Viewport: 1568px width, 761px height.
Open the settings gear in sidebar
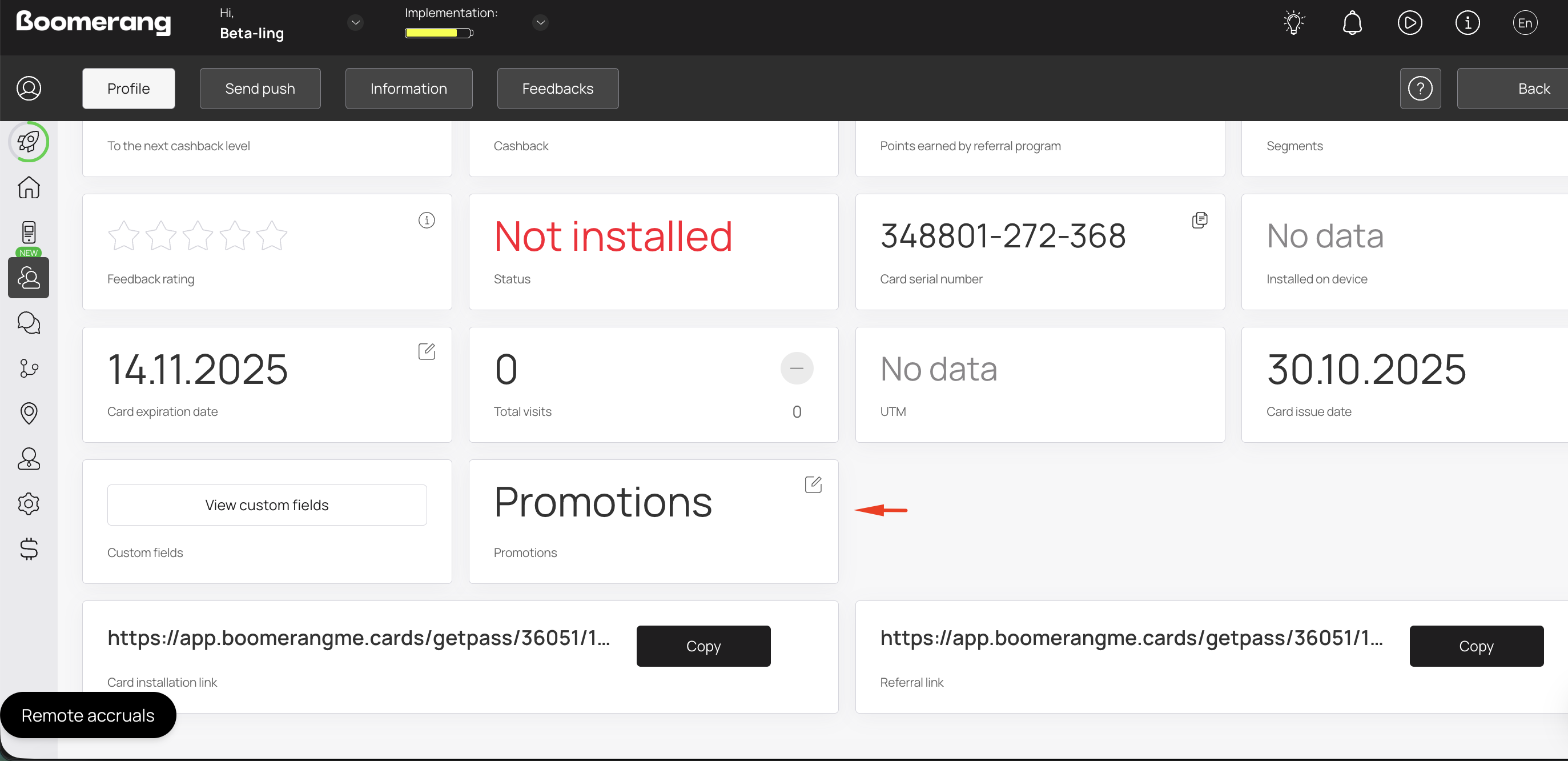[x=29, y=503]
